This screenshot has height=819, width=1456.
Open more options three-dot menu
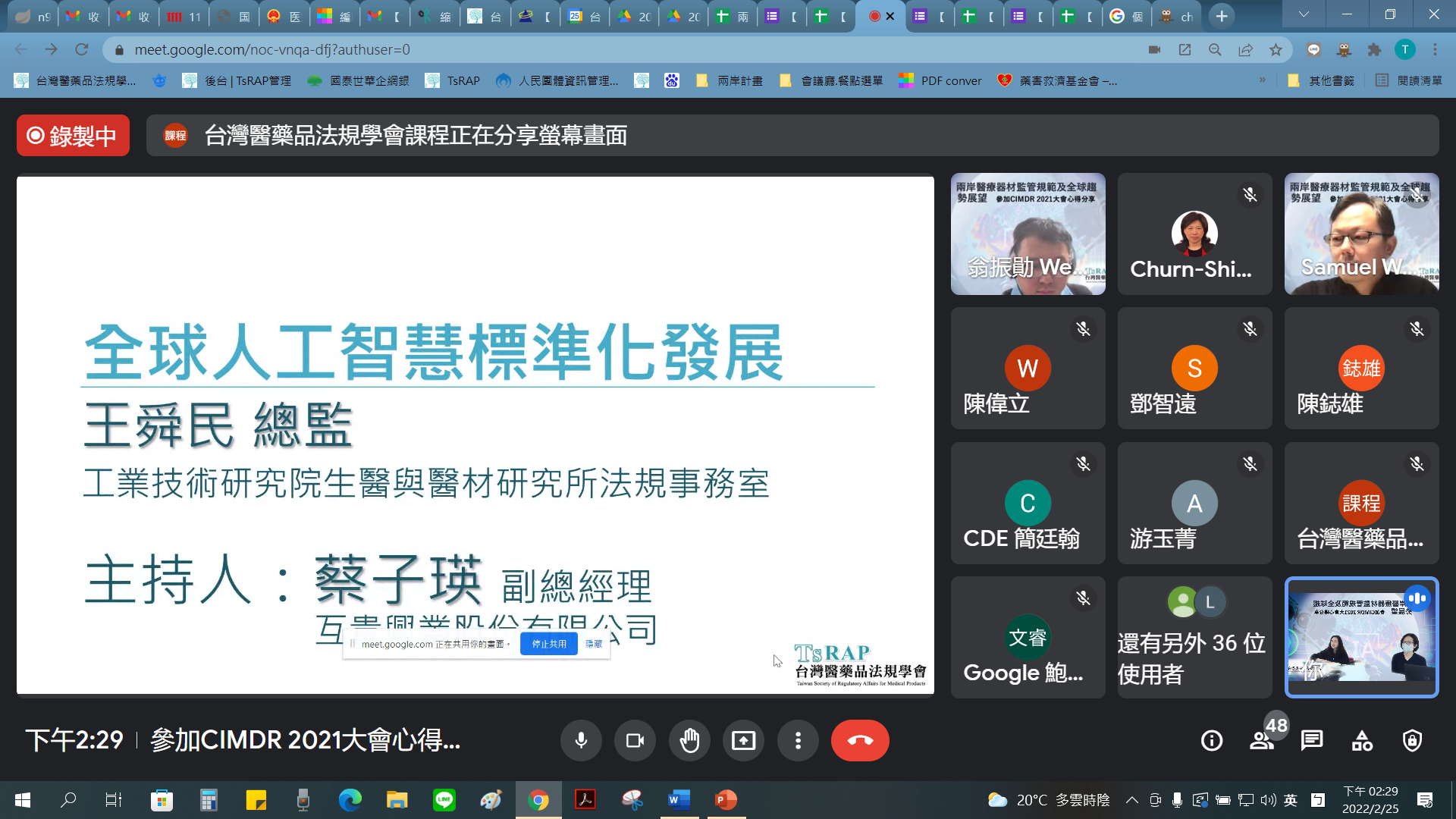(798, 740)
